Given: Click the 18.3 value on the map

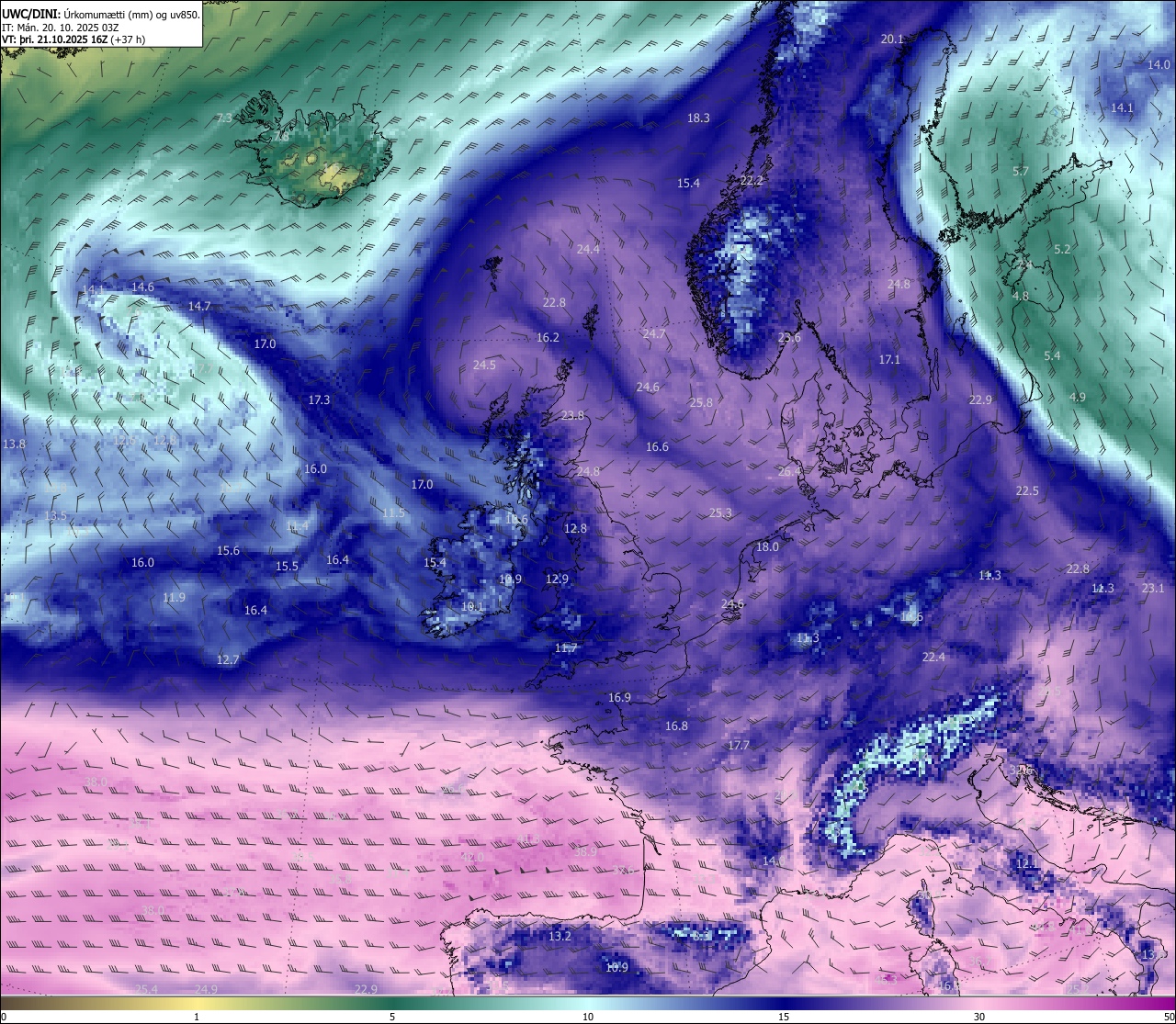Looking at the screenshot, I should point(698,118).
